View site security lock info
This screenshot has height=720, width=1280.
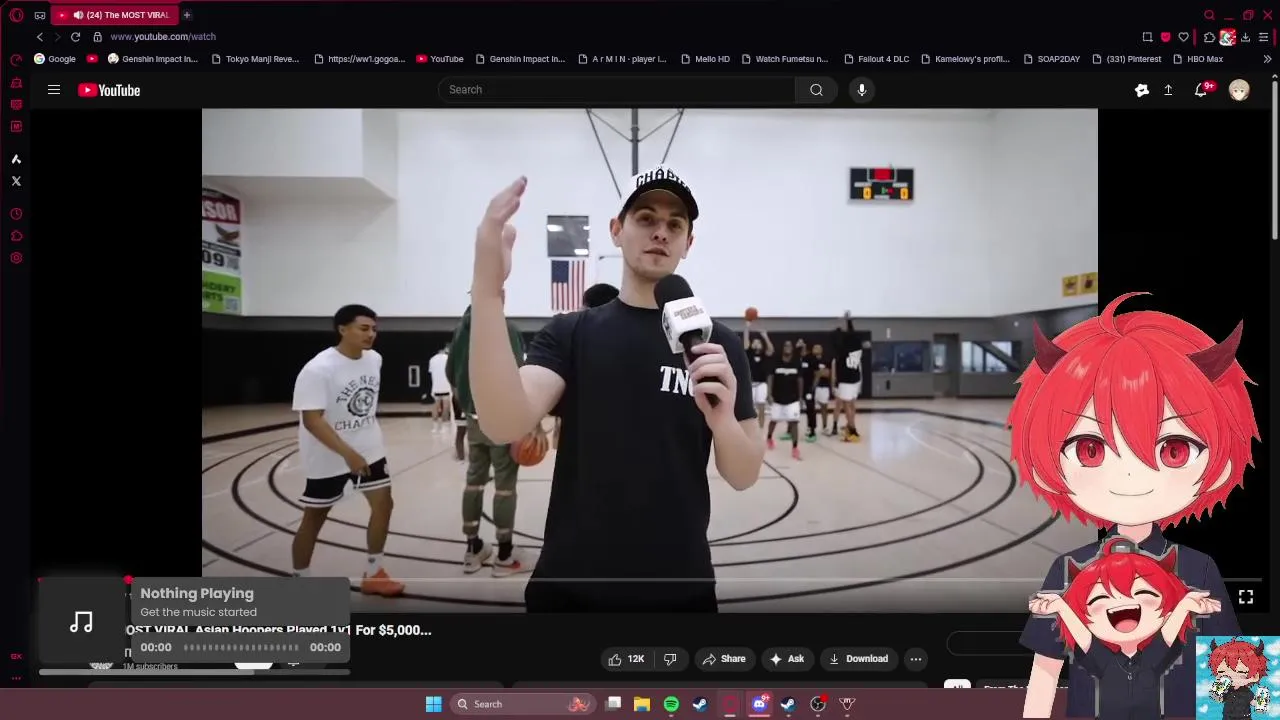point(97,37)
